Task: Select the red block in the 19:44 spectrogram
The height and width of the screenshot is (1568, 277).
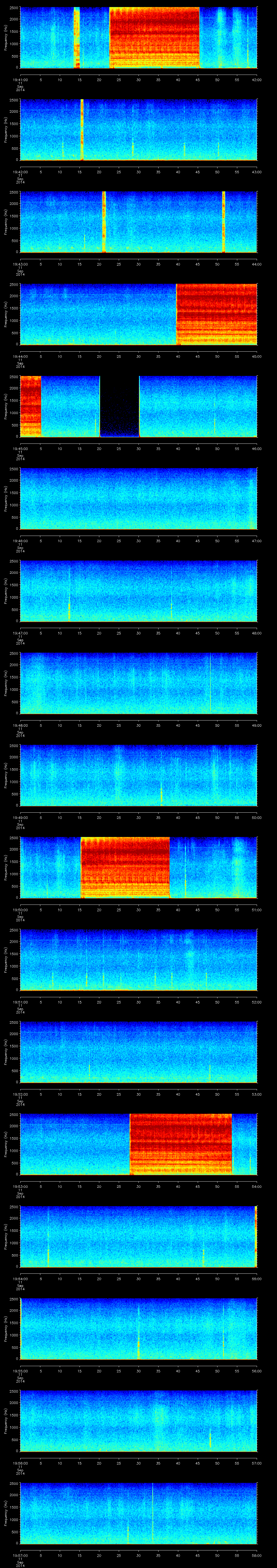Action: click(x=216, y=314)
